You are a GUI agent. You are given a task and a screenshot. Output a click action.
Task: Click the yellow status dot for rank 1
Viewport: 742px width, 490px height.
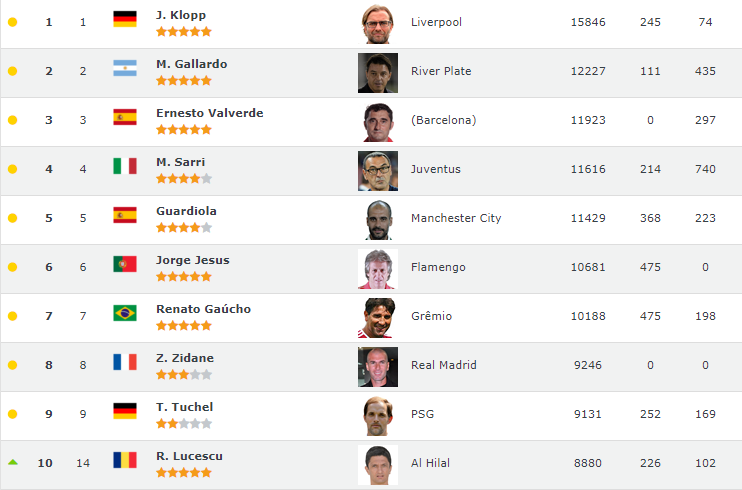pyautogui.click(x=13, y=22)
